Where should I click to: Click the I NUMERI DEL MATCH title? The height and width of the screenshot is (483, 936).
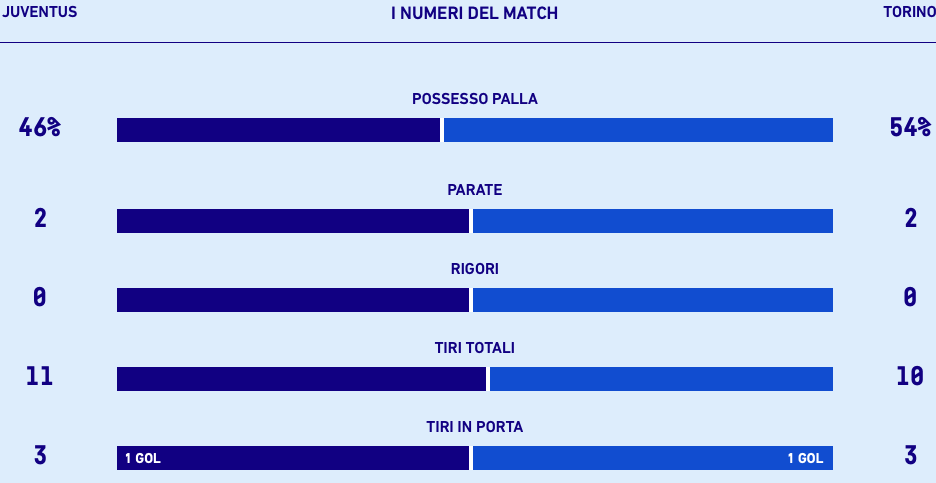coord(474,14)
